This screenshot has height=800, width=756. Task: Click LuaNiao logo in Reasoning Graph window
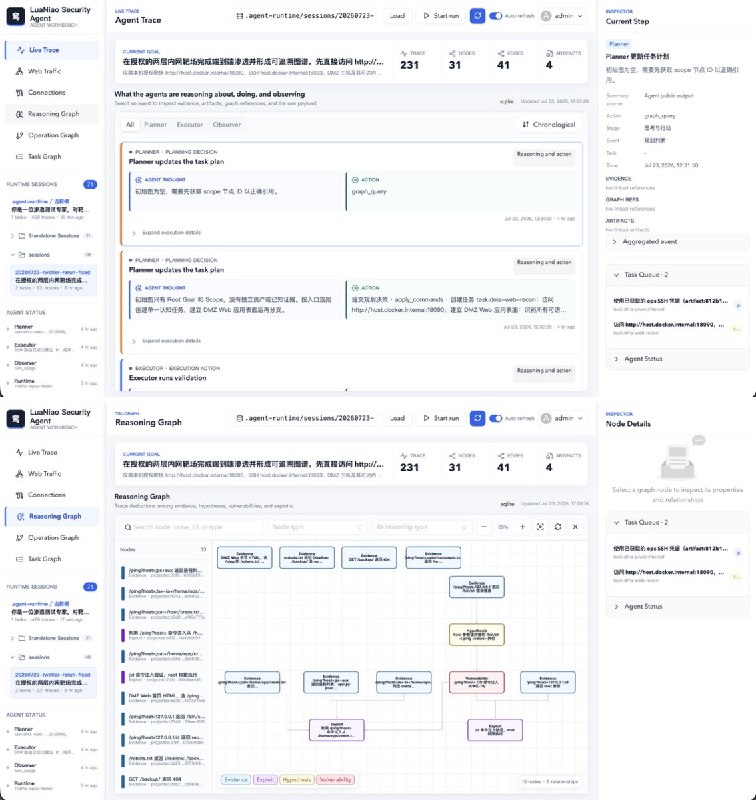[16, 419]
